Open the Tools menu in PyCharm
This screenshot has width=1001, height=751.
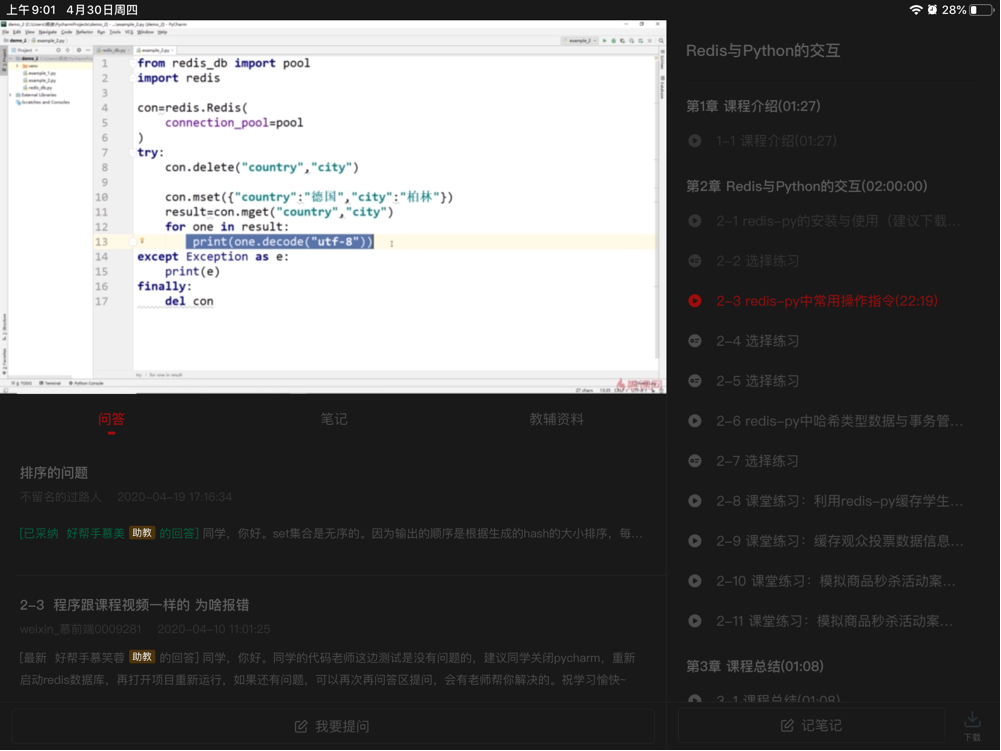pos(115,32)
